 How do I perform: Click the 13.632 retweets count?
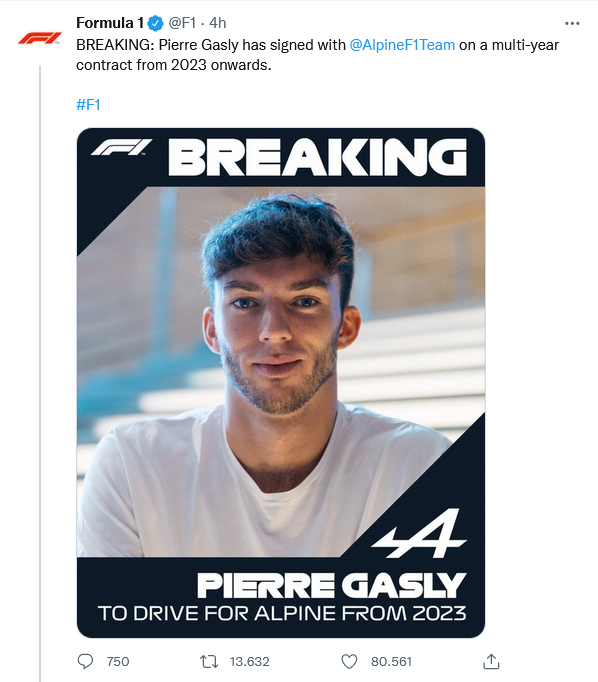pos(250,662)
